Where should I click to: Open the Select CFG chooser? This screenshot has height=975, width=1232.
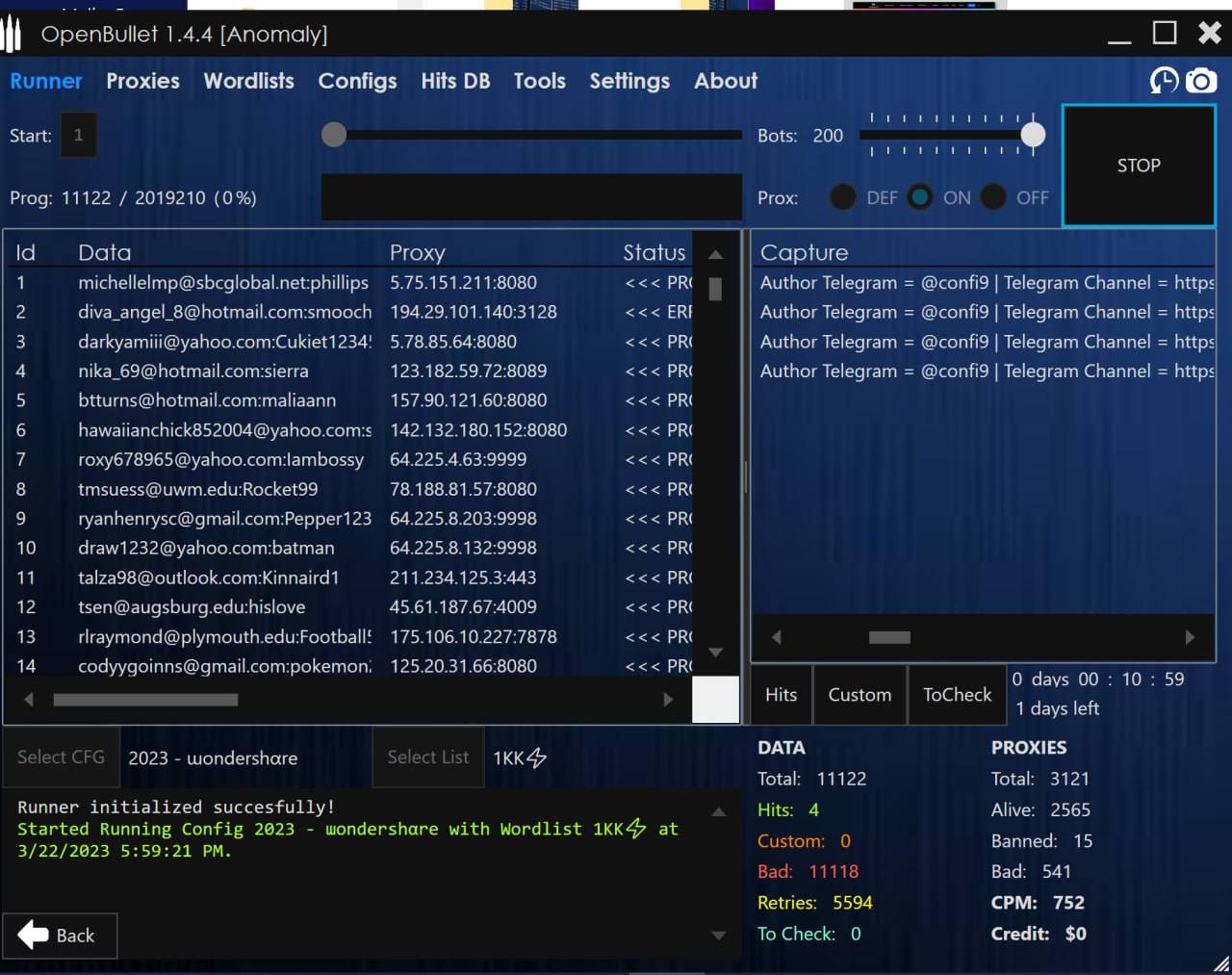pyautogui.click(x=61, y=757)
